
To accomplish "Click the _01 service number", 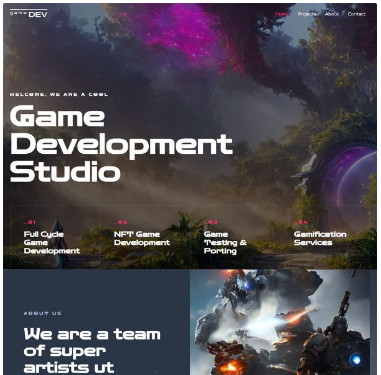I will point(30,222).
